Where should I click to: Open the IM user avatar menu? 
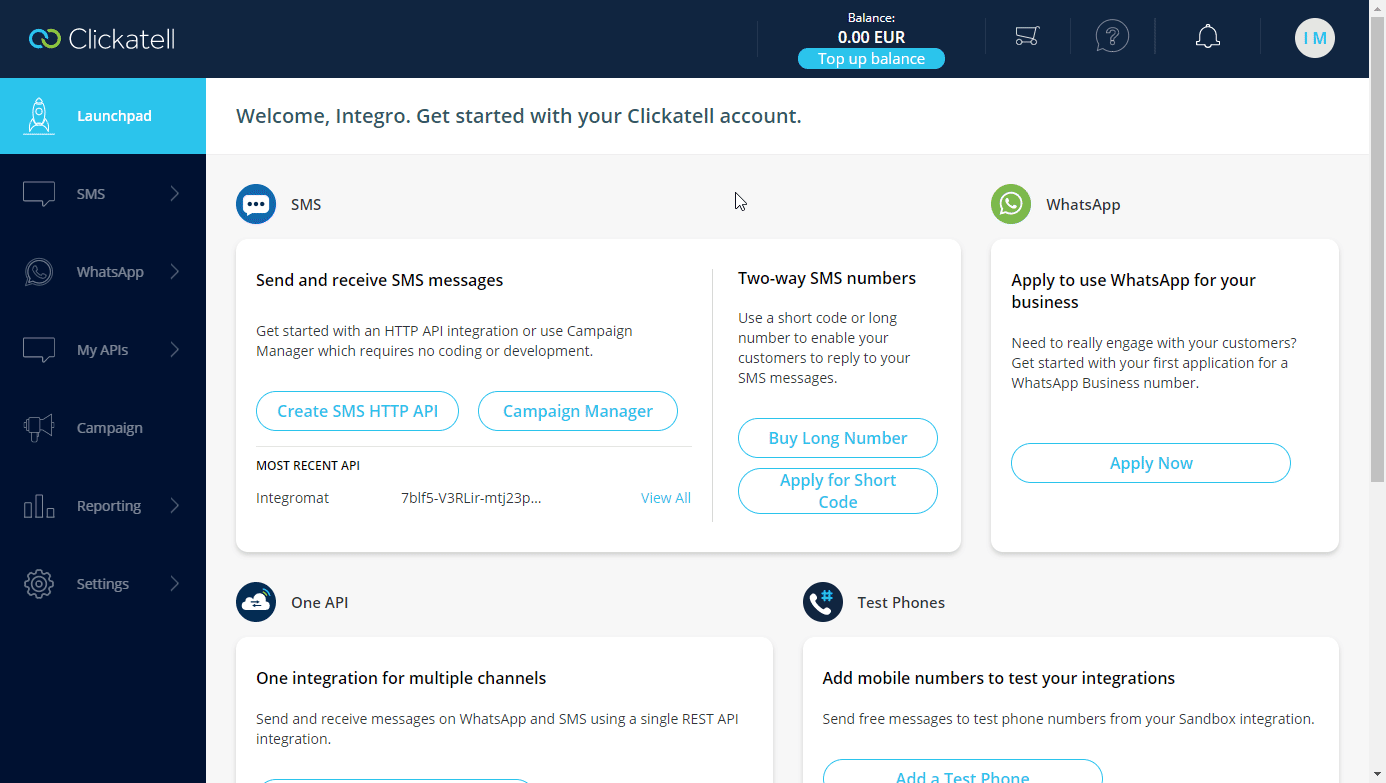[x=1315, y=38]
